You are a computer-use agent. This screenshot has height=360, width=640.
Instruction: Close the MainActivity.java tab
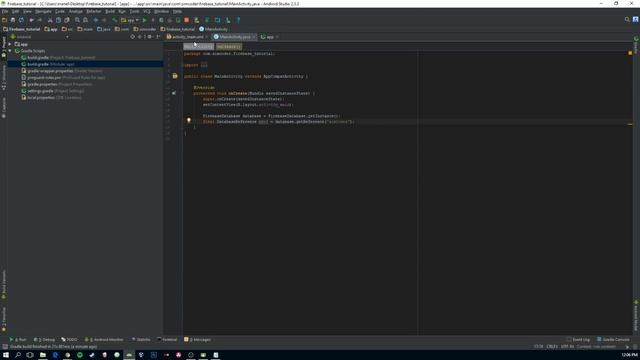(254, 37)
